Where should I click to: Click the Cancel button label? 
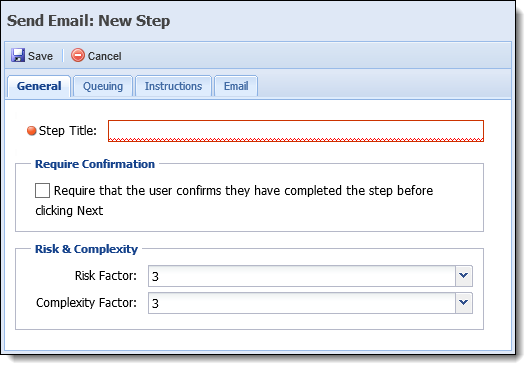pos(104,56)
